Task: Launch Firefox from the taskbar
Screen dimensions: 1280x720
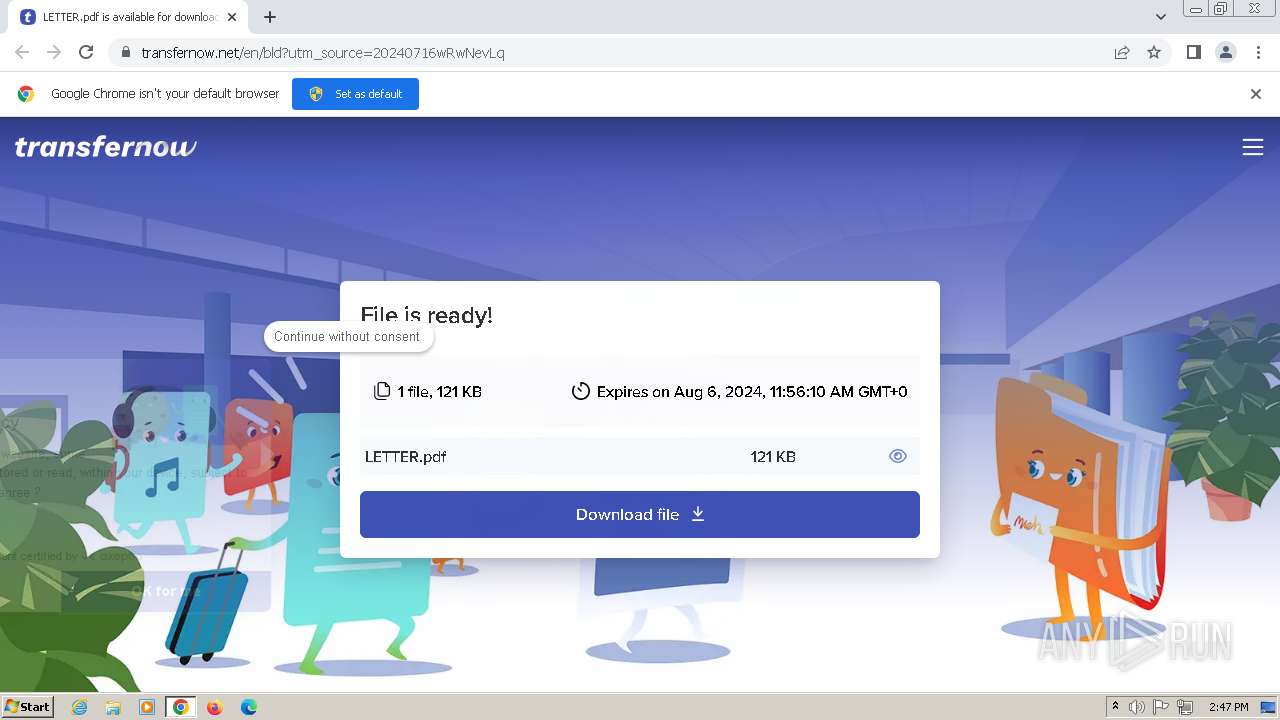Action: (x=215, y=707)
